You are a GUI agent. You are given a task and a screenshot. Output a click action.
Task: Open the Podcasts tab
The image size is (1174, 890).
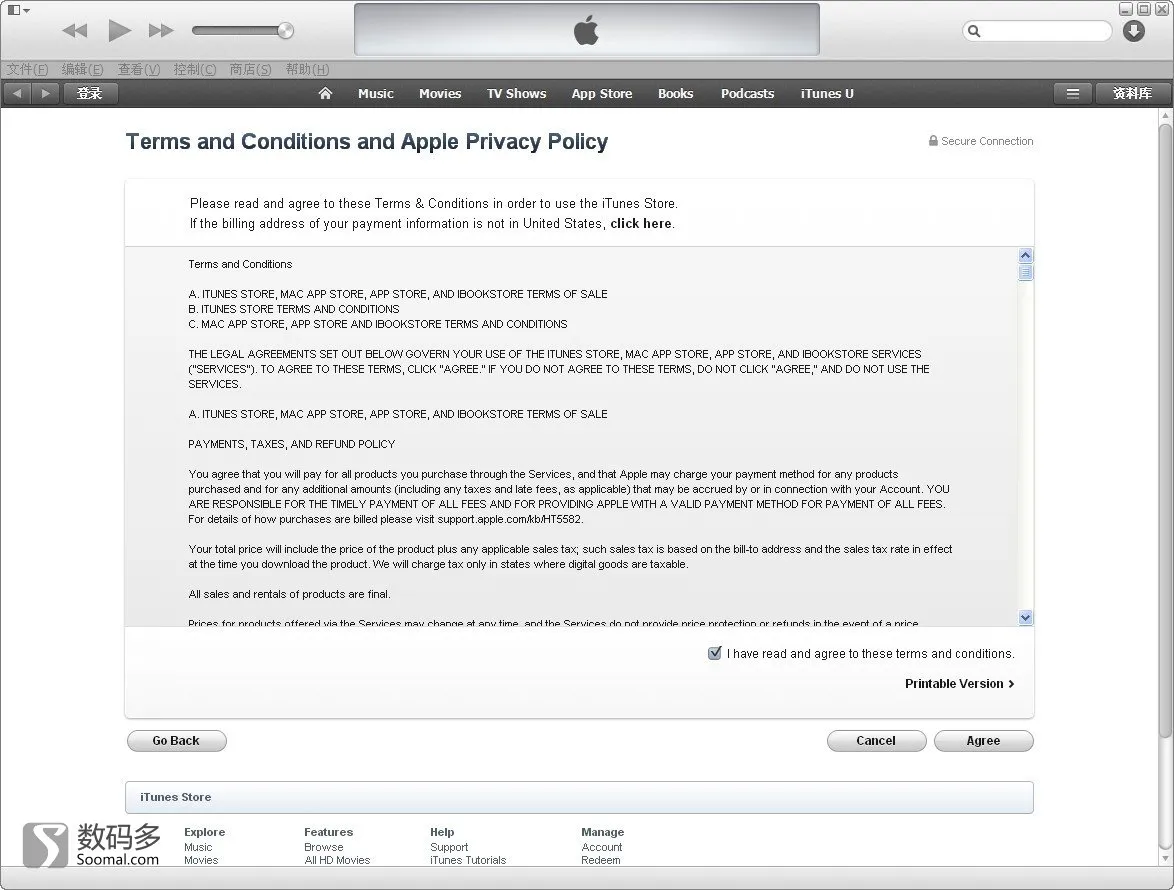(x=747, y=94)
